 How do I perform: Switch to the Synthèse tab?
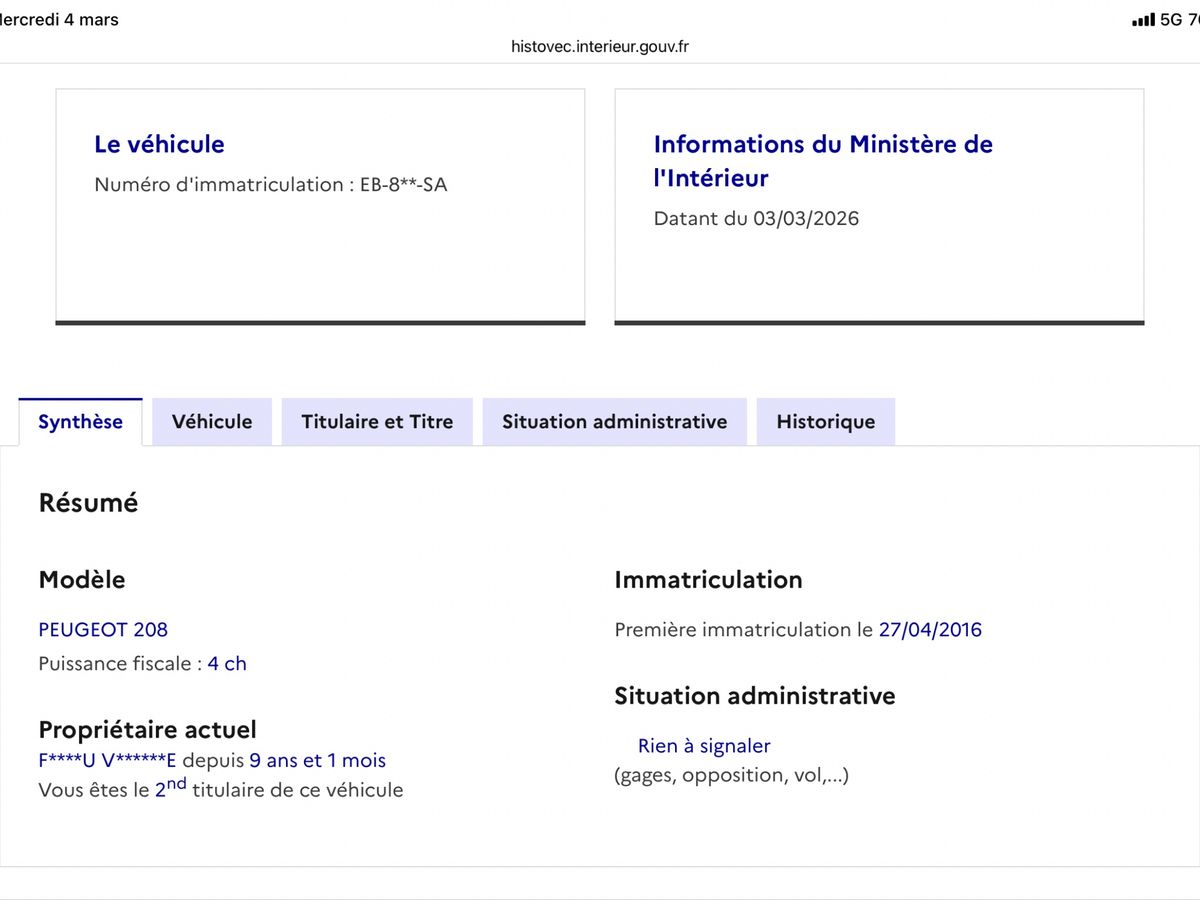[80, 422]
